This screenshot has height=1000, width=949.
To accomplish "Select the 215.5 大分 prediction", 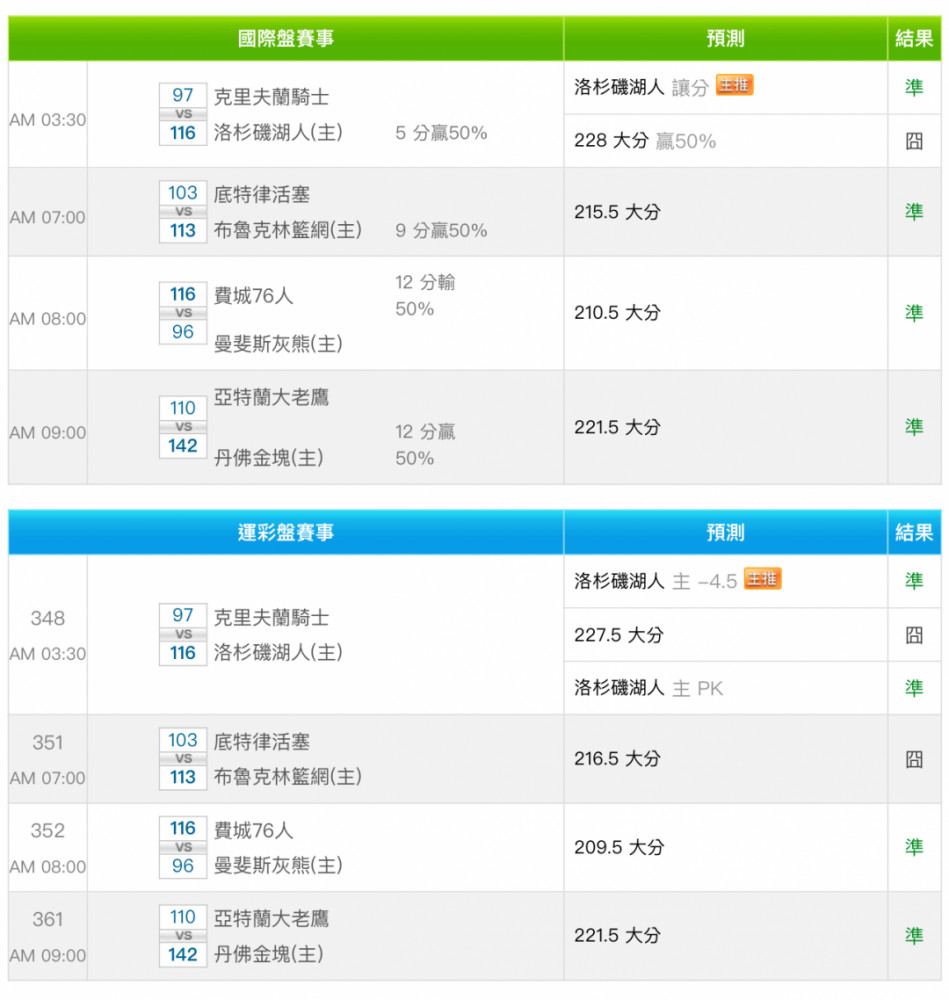I will [617, 212].
